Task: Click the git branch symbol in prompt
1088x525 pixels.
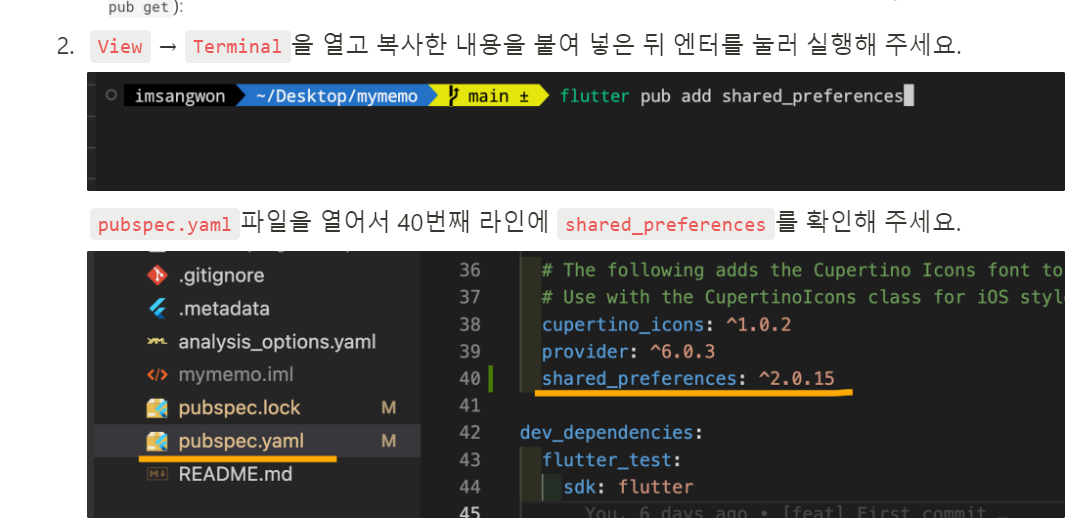Action: click(454, 96)
